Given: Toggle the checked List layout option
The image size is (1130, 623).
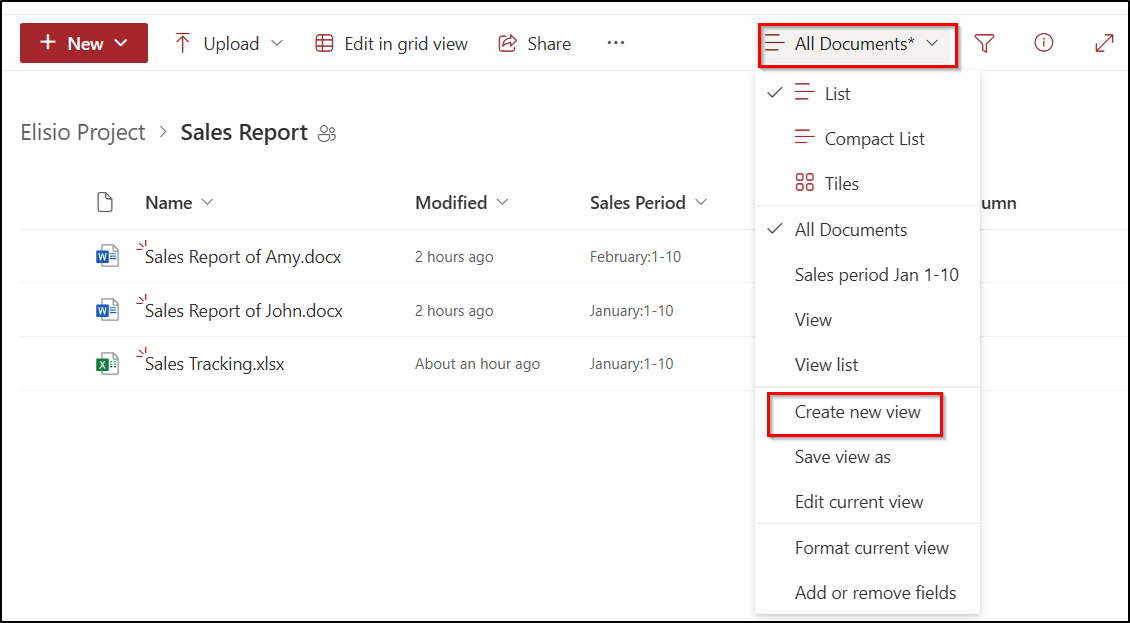Looking at the screenshot, I should click(x=836, y=93).
